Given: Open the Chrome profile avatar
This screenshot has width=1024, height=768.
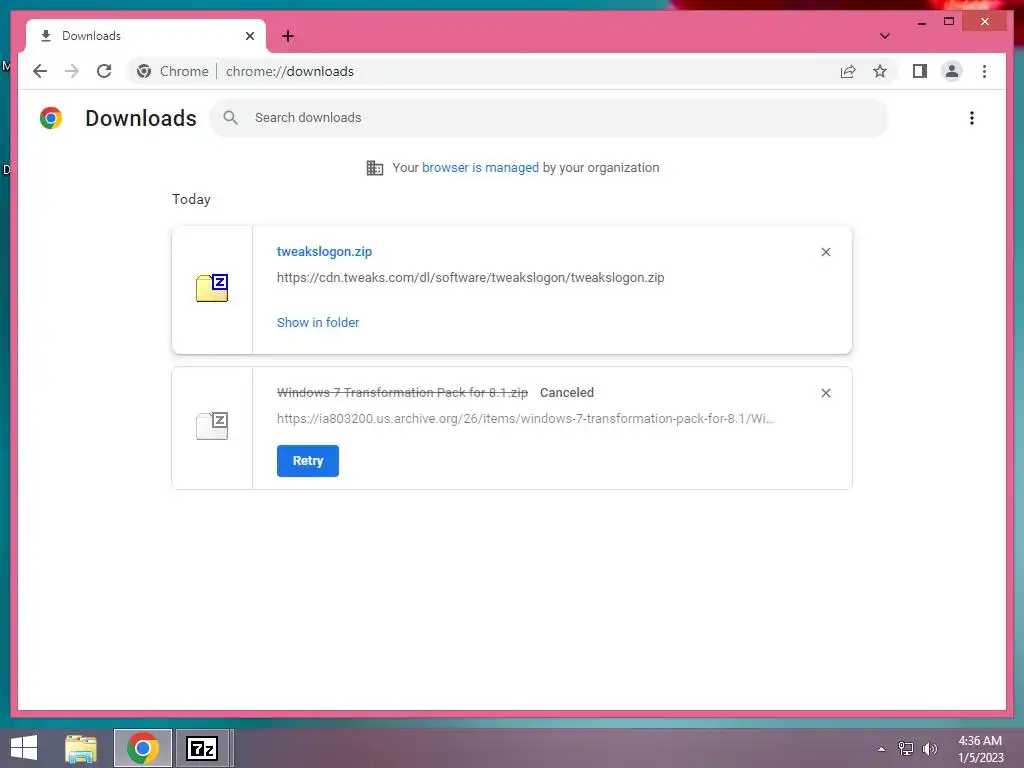Looking at the screenshot, I should 952,71.
